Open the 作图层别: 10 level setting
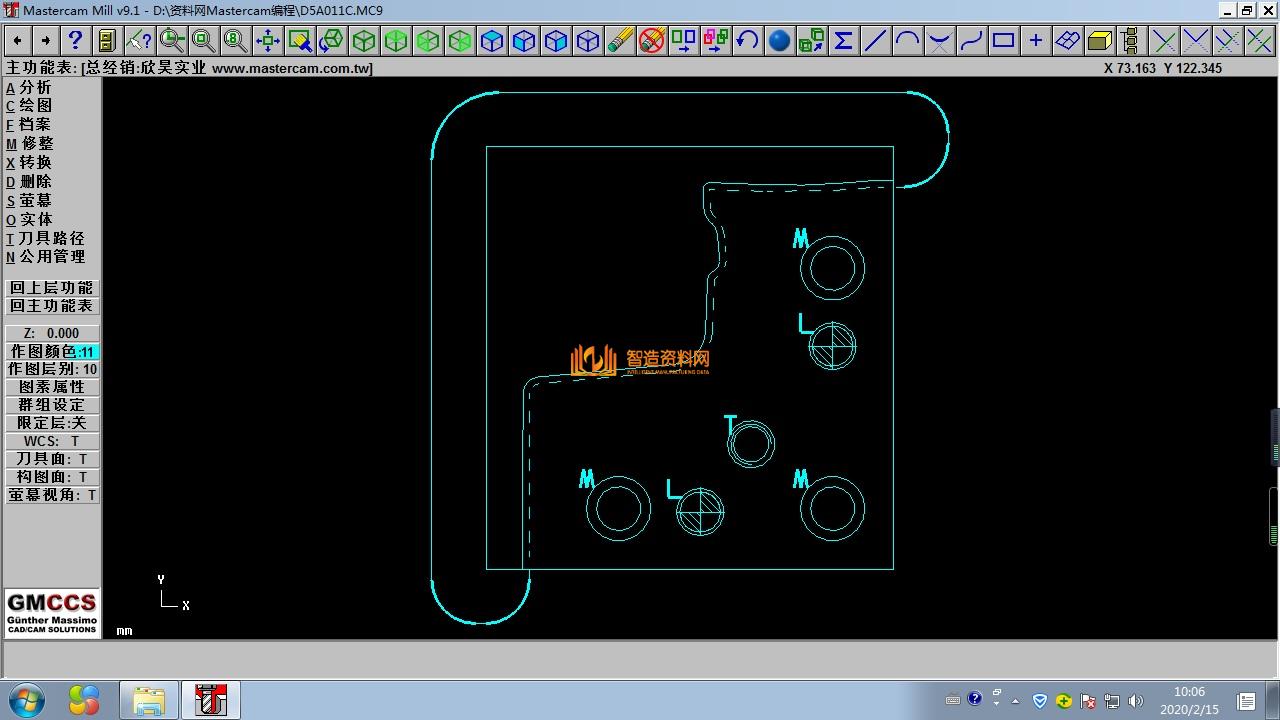1280x720 pixels. tap(52, 369)
